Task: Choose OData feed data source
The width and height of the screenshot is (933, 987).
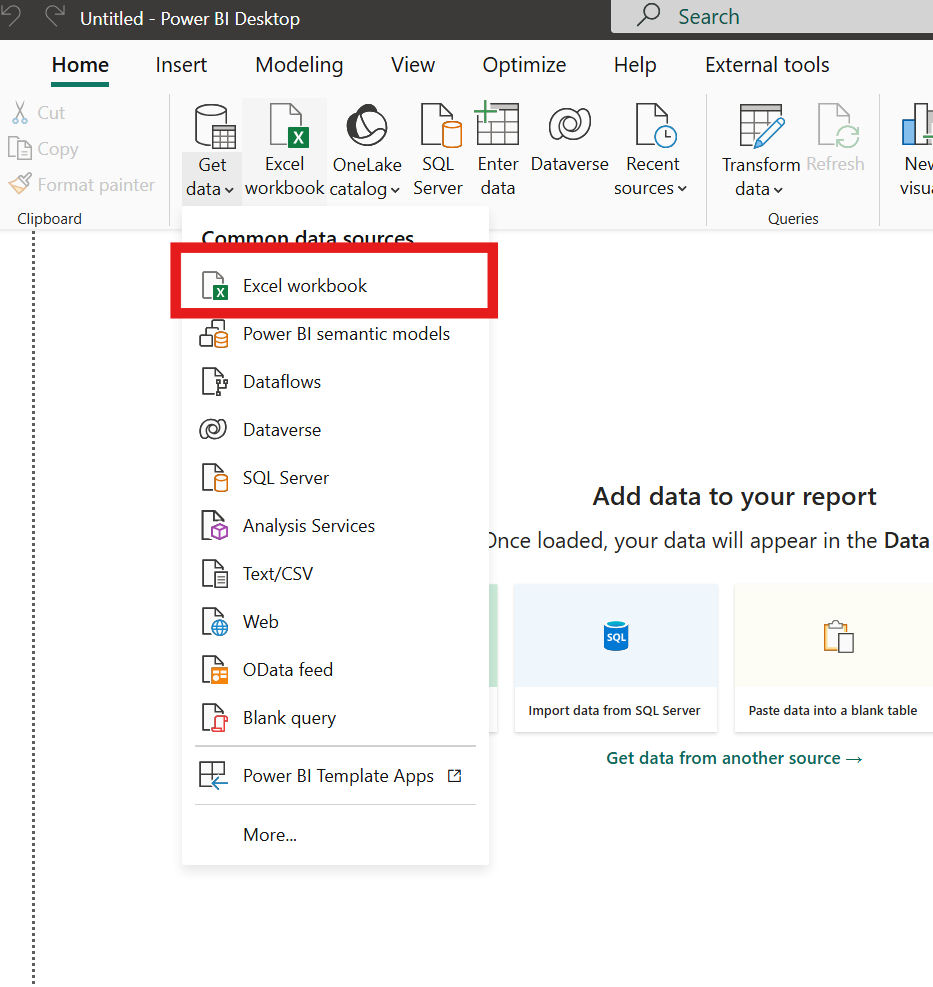Action: point(335,670)
